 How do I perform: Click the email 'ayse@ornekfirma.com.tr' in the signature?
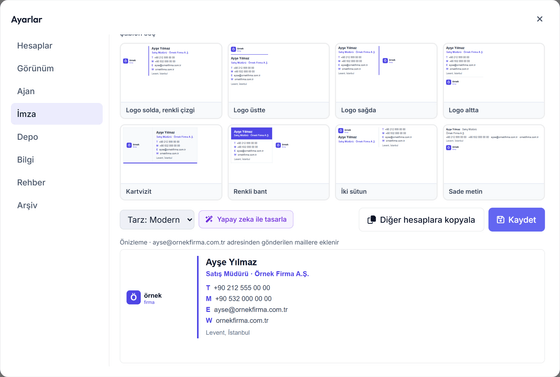251,310
